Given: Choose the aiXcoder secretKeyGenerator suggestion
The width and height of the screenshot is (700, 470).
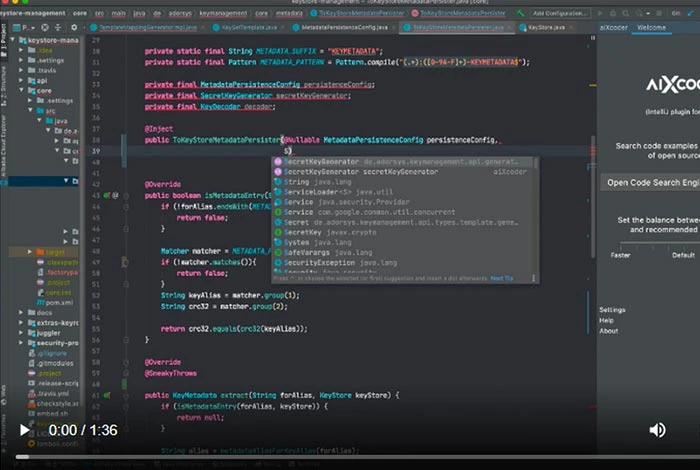Looking at the screenshot, I should point(403,172).
